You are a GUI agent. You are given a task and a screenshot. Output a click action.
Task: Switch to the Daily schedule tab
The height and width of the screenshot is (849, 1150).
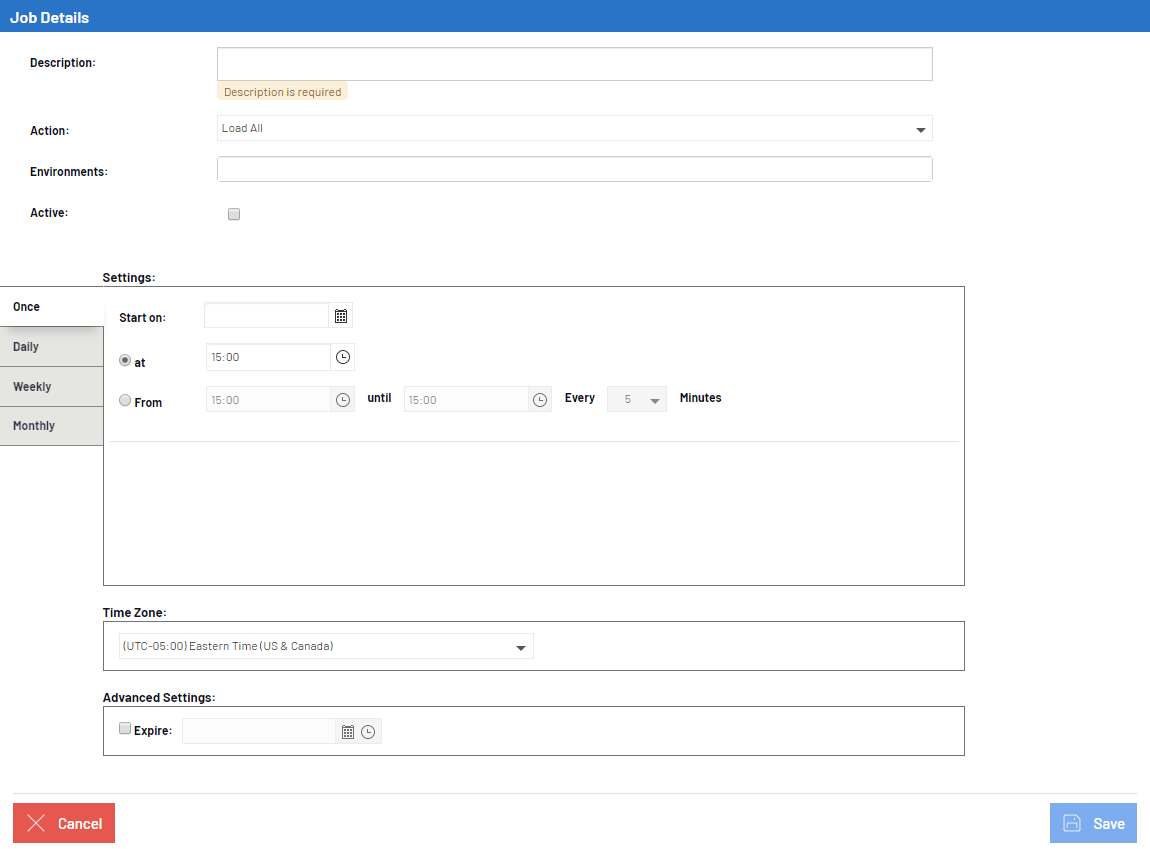[x=51, y=347]
